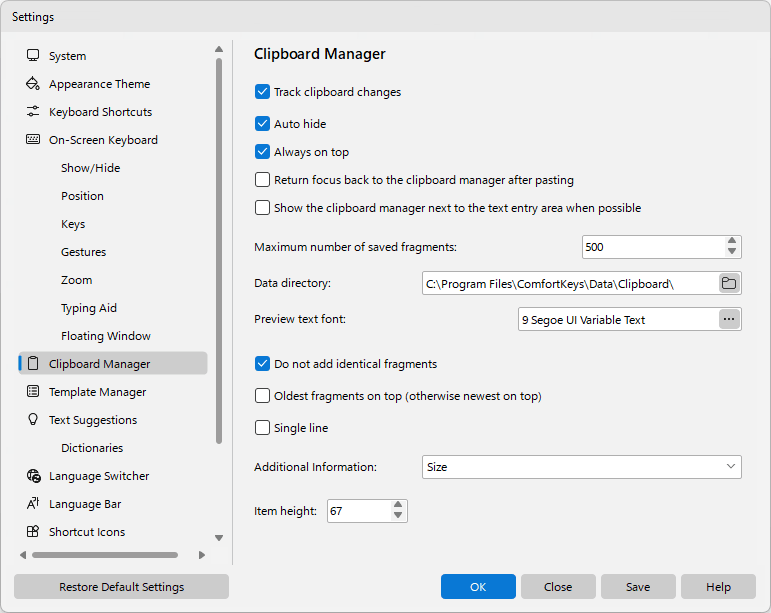Image resolution: width=771 pixels, height=613 pixels.
Task: Select the Position subsection
Action: pyautogui.click(x=82, y=196)
